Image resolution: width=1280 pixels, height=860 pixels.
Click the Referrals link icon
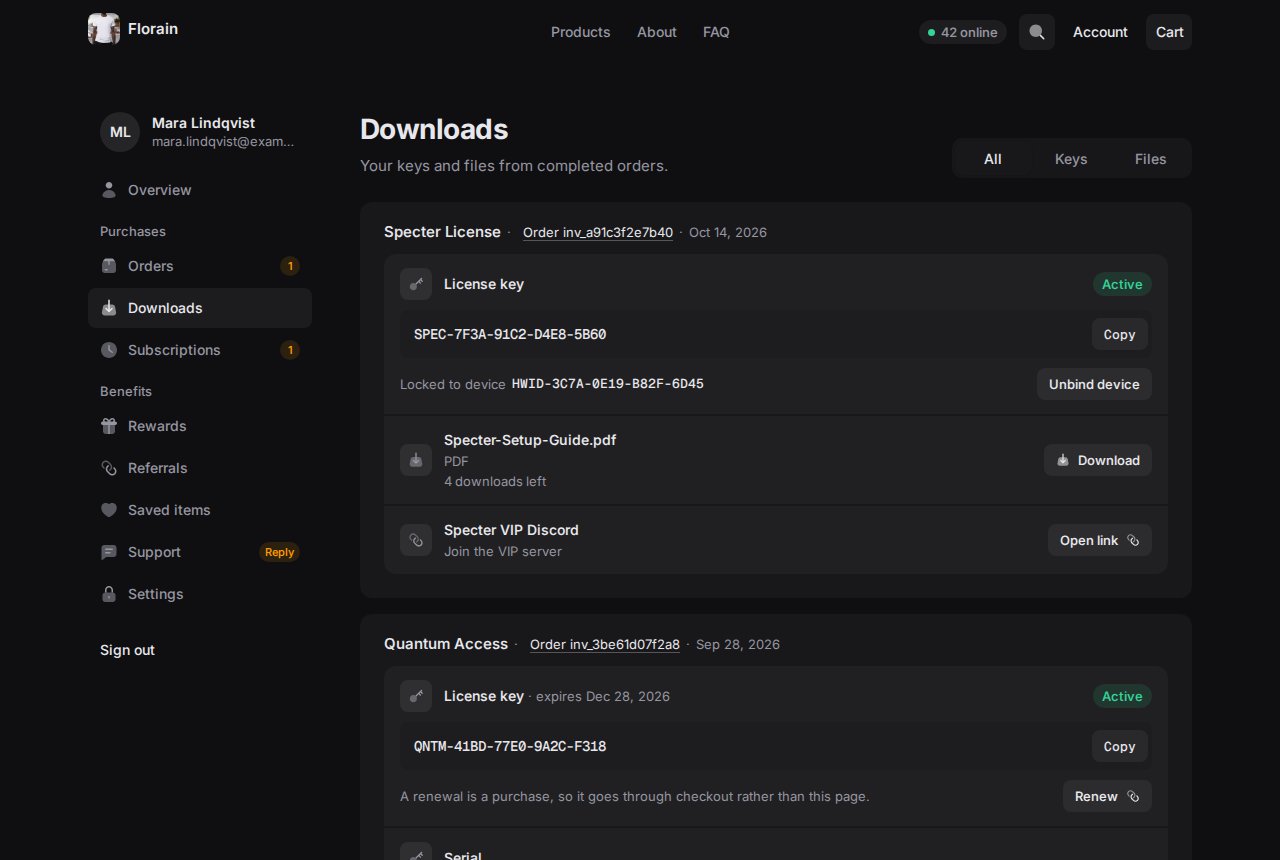[109, 468]
